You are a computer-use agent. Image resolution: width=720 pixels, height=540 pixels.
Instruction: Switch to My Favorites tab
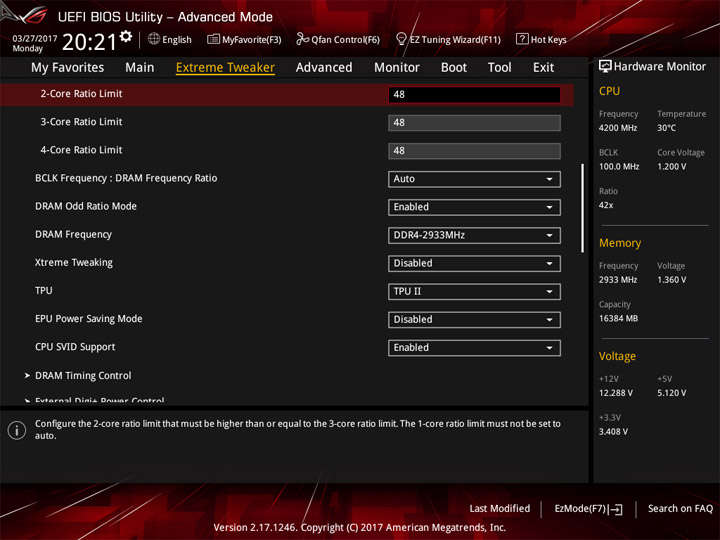68,68
